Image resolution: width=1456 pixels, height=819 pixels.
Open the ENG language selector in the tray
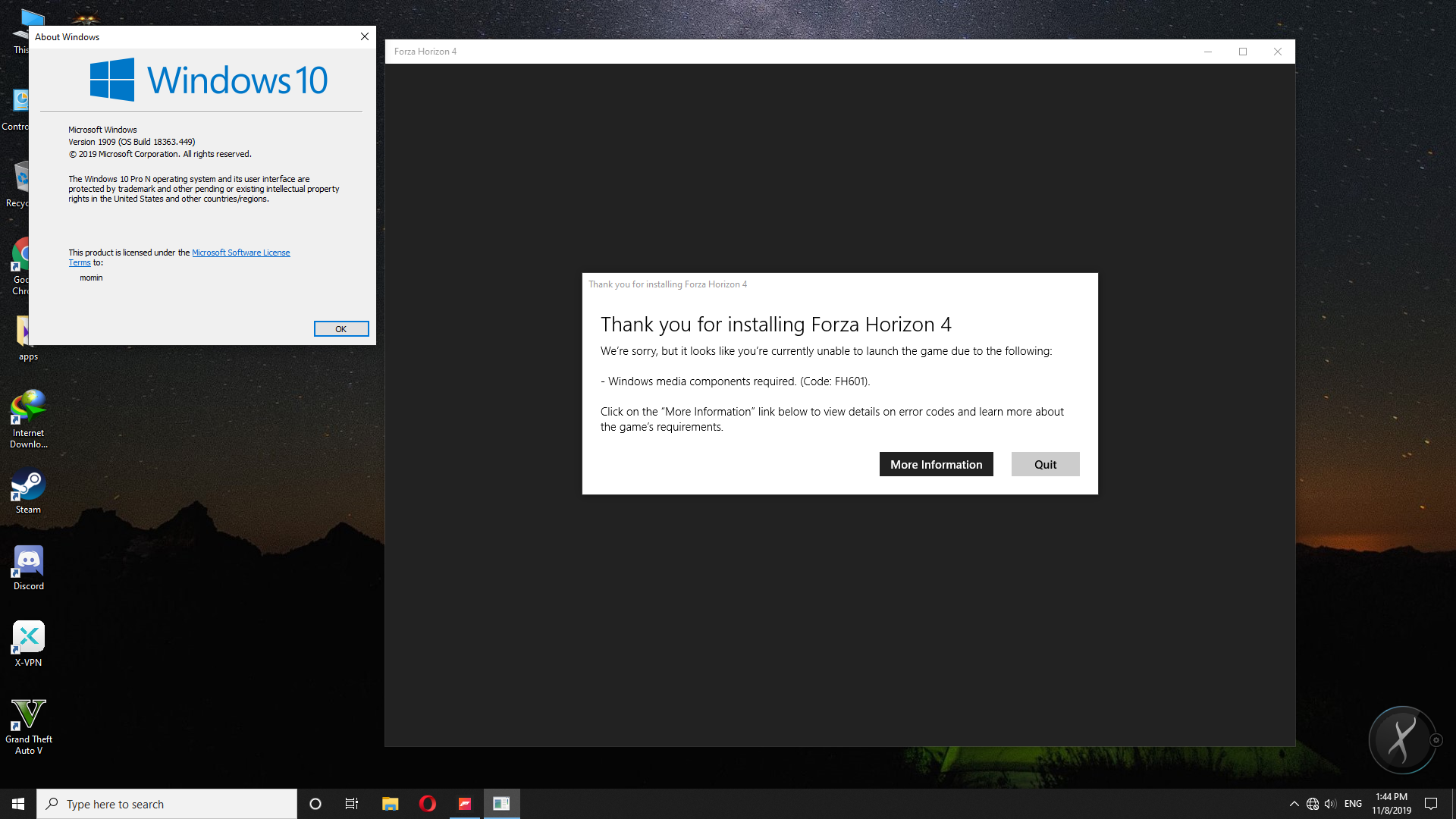(x=1353, y=804)
